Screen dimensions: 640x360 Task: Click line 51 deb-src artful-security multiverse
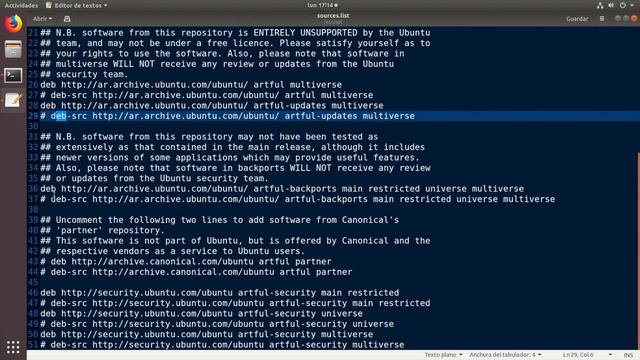click(222, 344)
